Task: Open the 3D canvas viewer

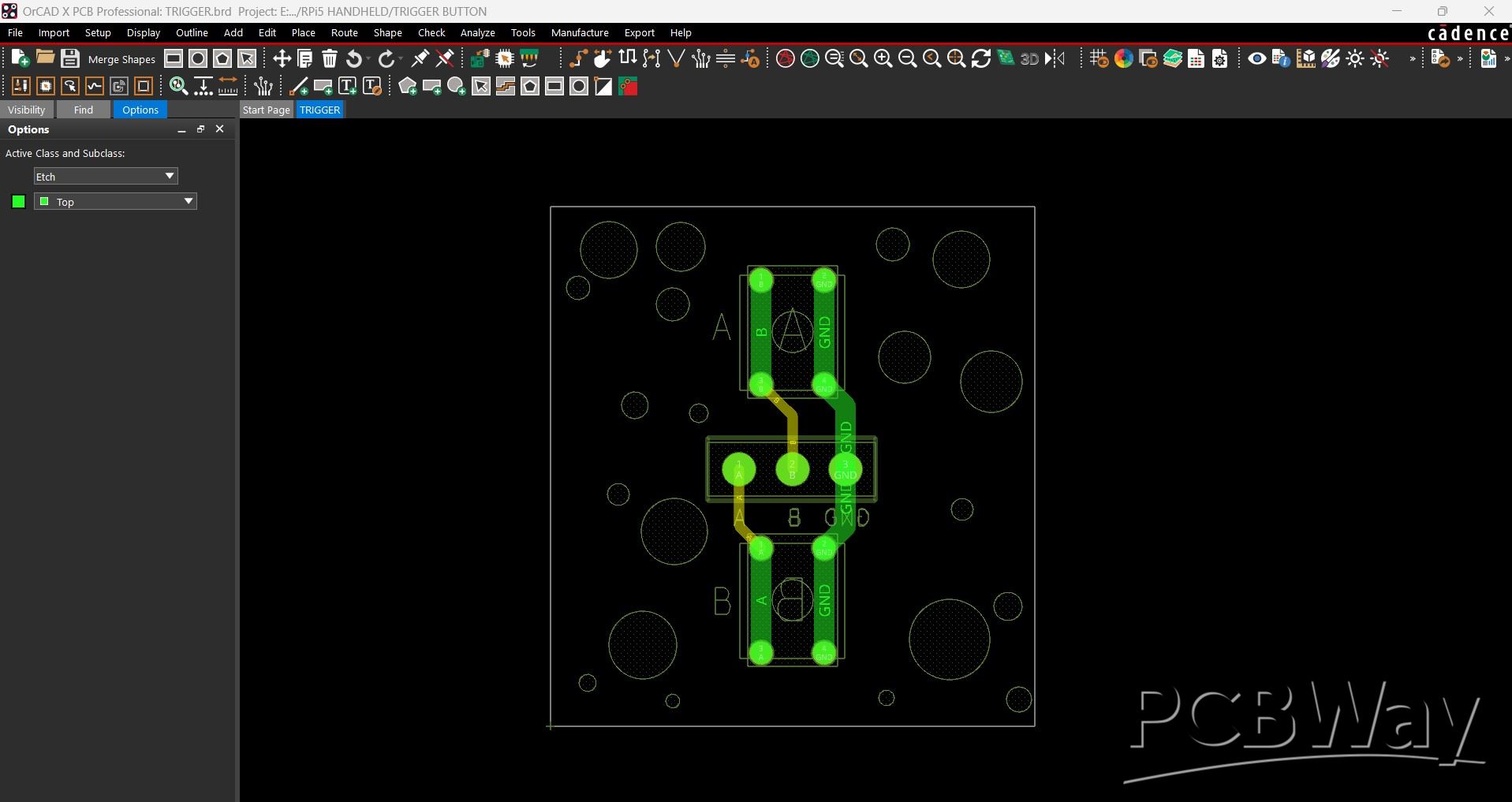Action: pos(1029,58)
